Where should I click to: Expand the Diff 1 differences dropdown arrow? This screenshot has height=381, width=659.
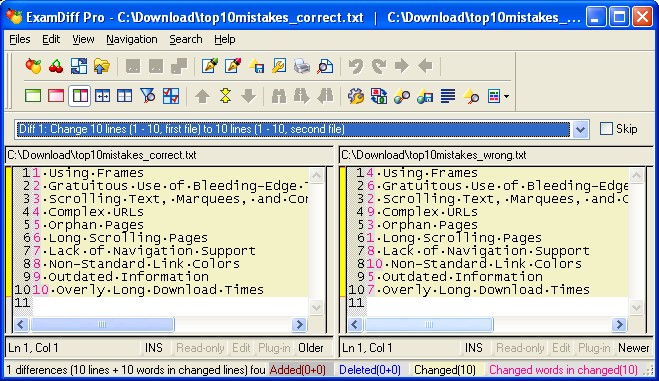(580, 129)
